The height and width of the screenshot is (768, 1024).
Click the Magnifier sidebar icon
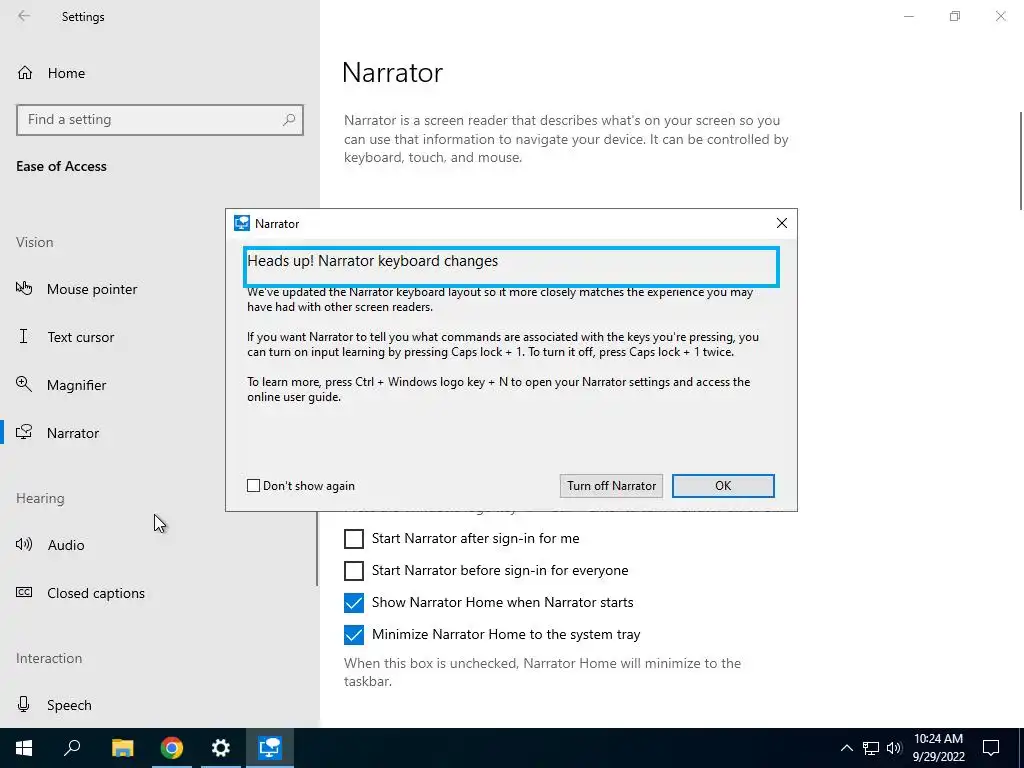tap(24, 384)
